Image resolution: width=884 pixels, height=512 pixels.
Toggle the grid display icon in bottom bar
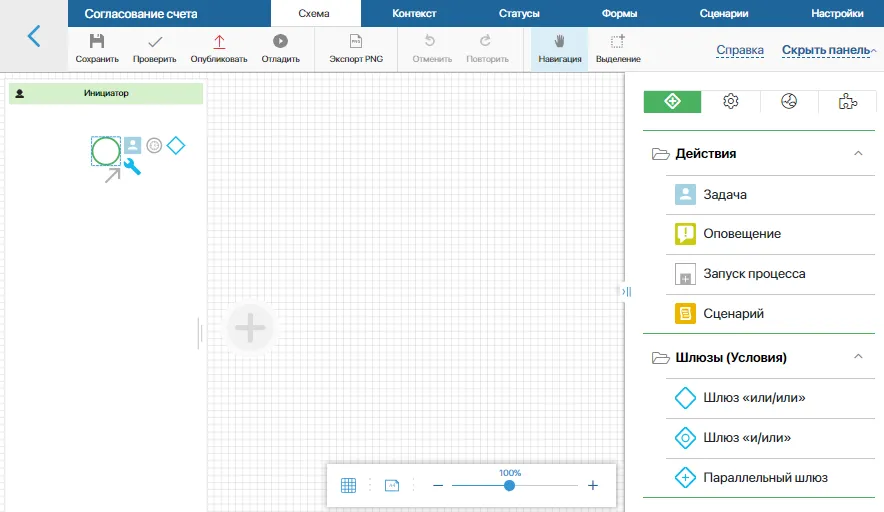[x=349, y=485]
